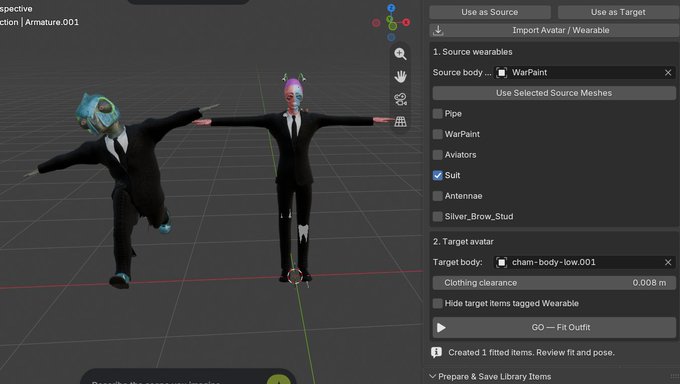Click the blue Z axis gizmo ball

click(391, 8)
